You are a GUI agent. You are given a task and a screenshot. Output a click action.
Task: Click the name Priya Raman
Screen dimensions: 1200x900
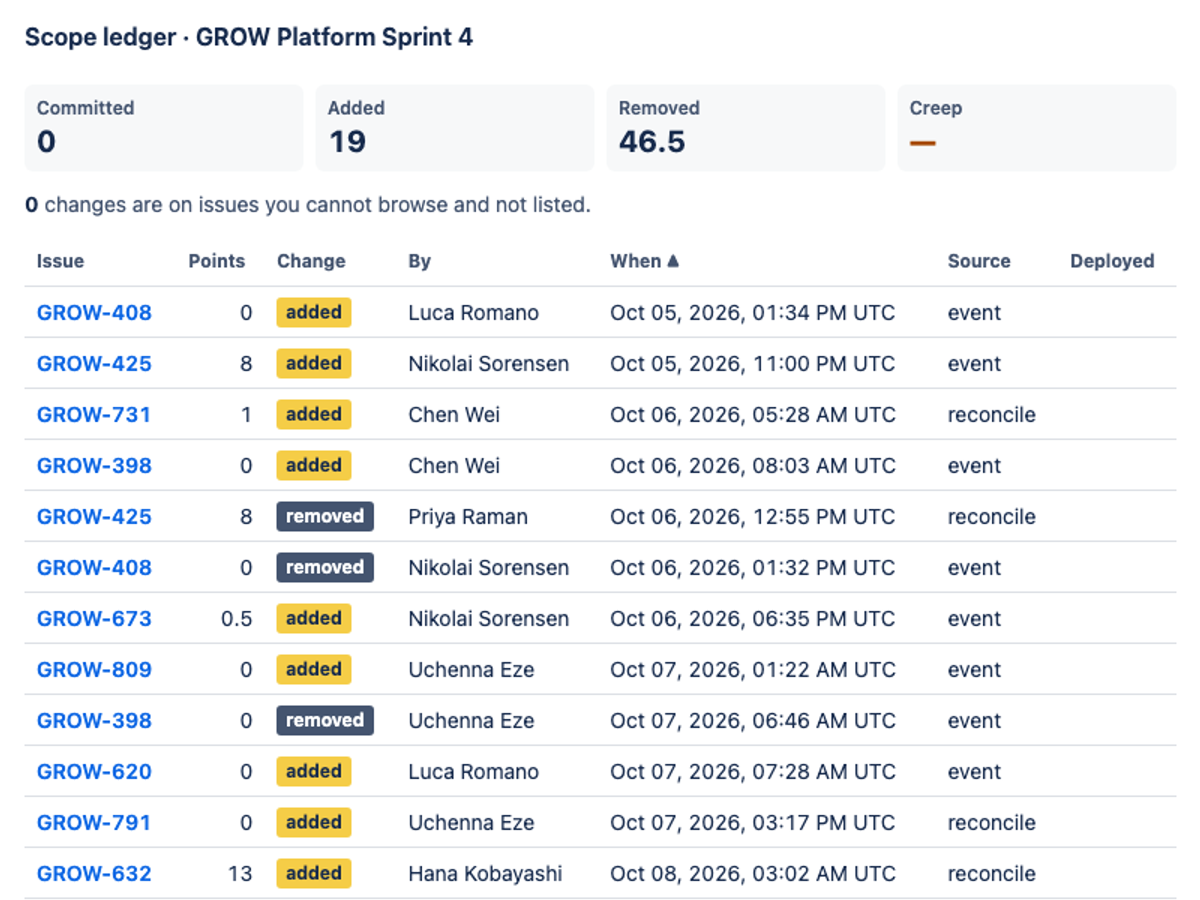[468, 516]
